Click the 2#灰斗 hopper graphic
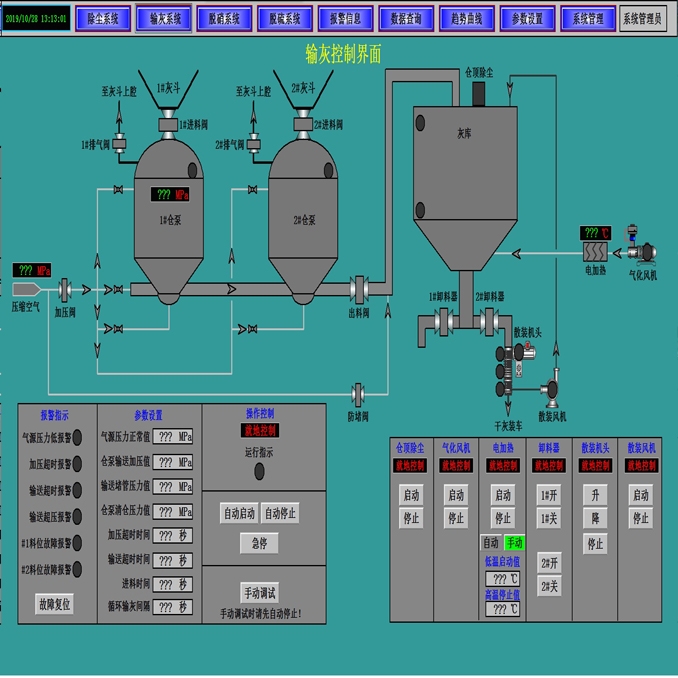Screen dimensions: 678x678 (x=303, y=89)
